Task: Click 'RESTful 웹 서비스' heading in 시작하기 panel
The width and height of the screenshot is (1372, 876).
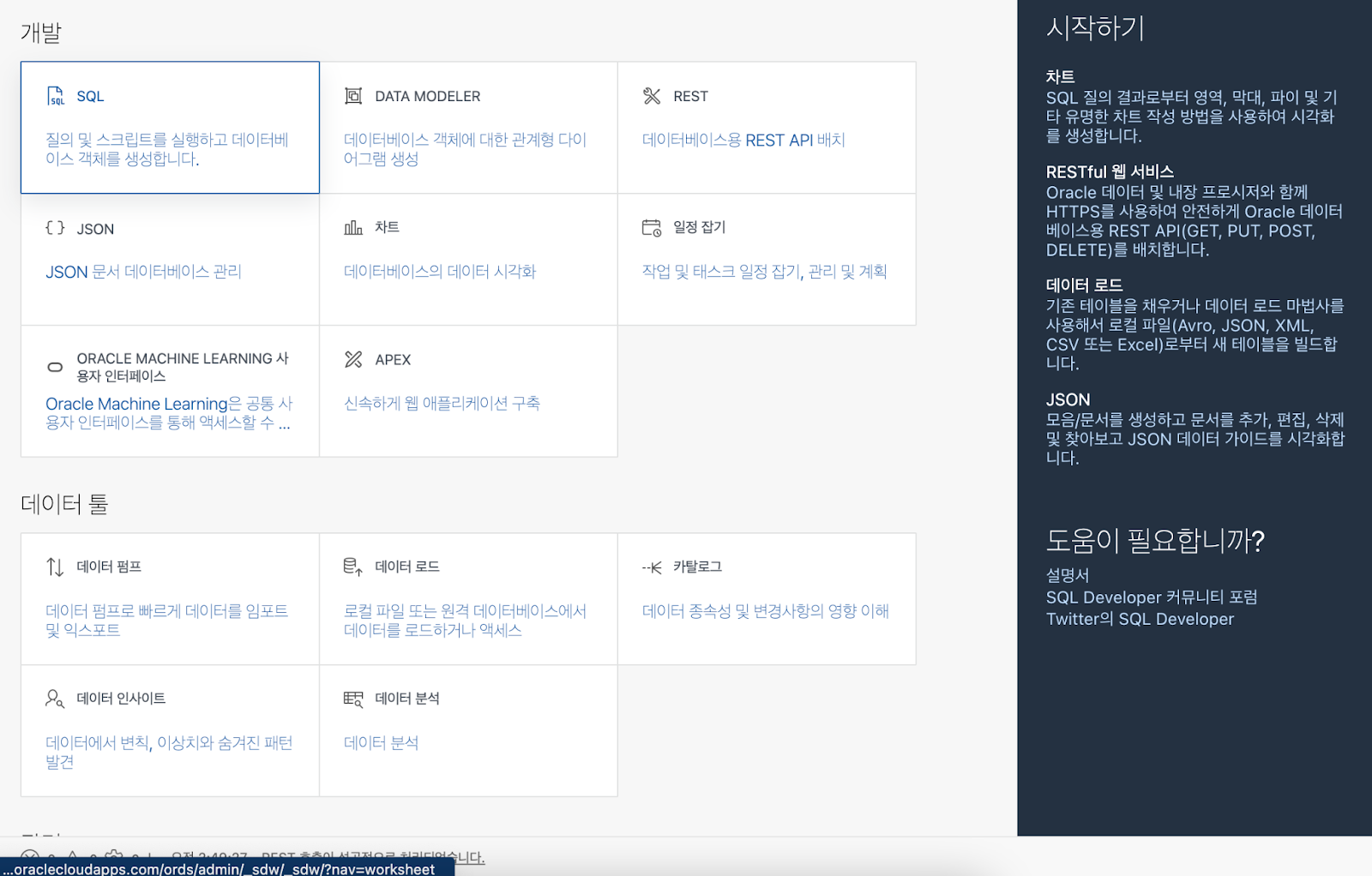Action: [x=1110, y=172]
